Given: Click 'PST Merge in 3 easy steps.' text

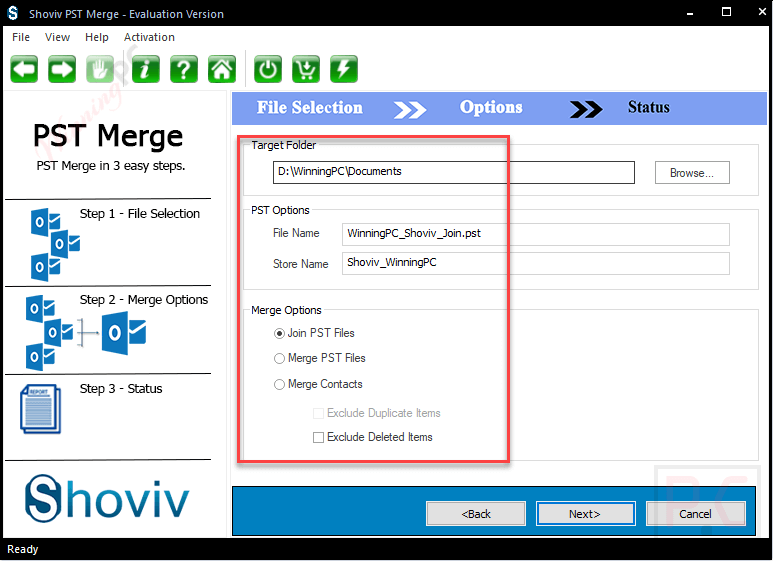Looking at the screenshot, I should [111, 166].
